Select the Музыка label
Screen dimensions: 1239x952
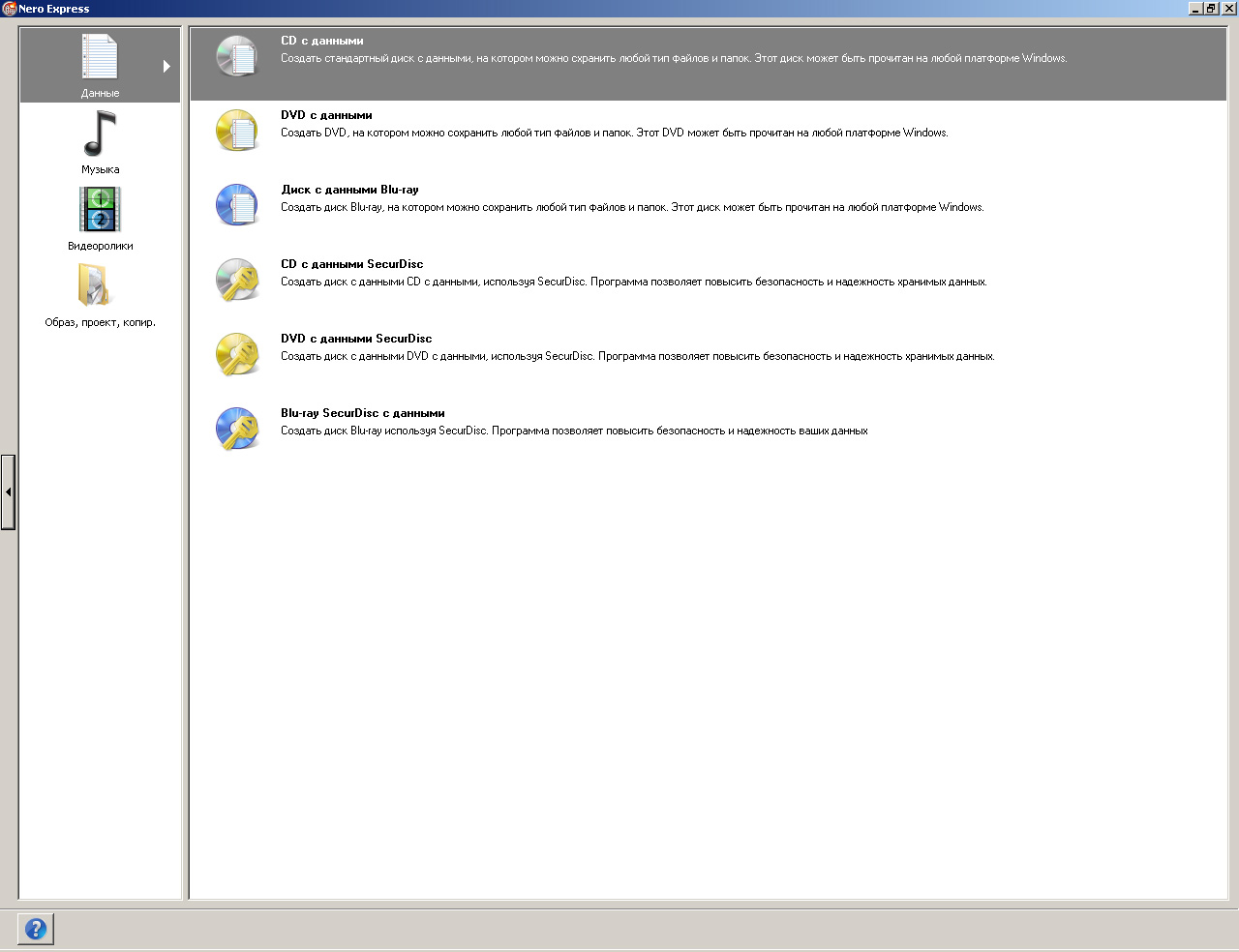101,169
